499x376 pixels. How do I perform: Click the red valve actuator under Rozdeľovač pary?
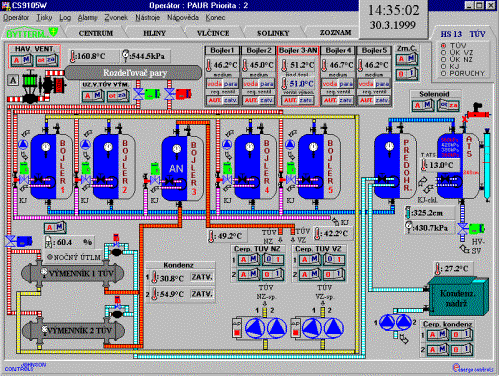183,94
